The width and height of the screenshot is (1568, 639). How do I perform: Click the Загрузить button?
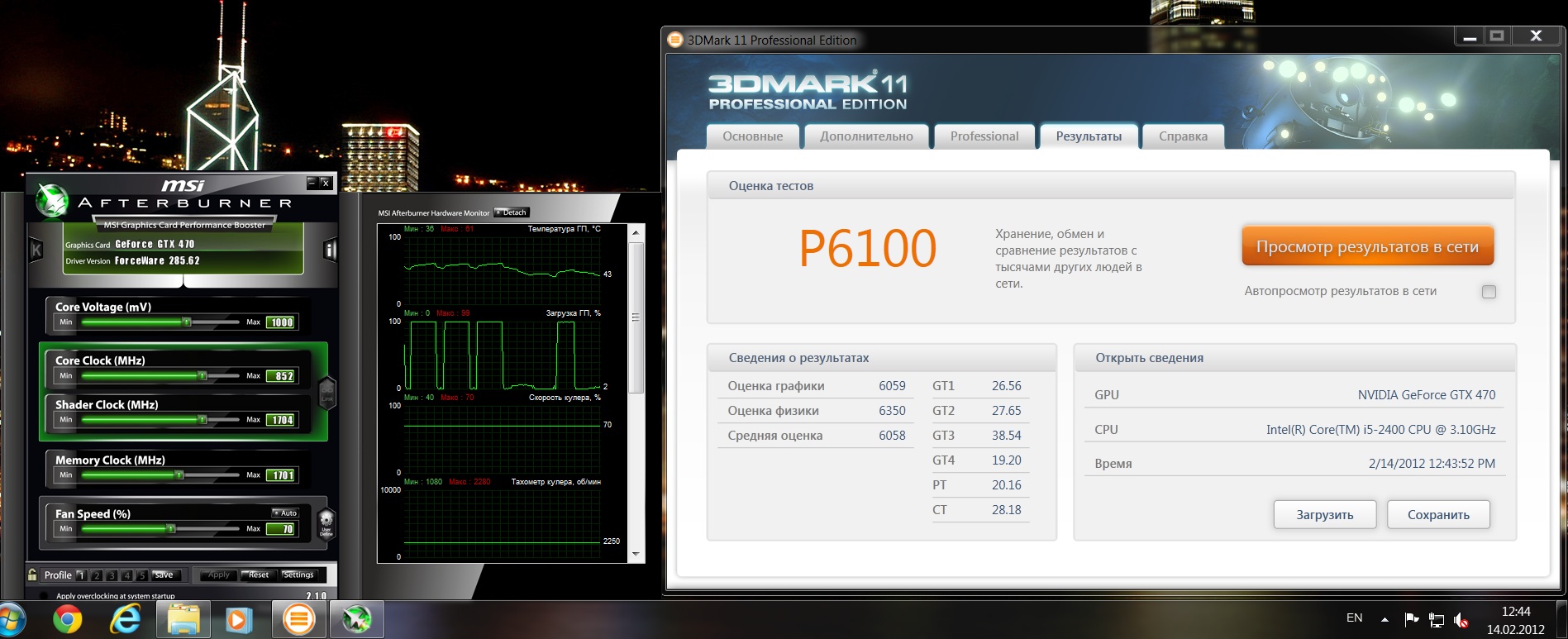[1324, 515]
